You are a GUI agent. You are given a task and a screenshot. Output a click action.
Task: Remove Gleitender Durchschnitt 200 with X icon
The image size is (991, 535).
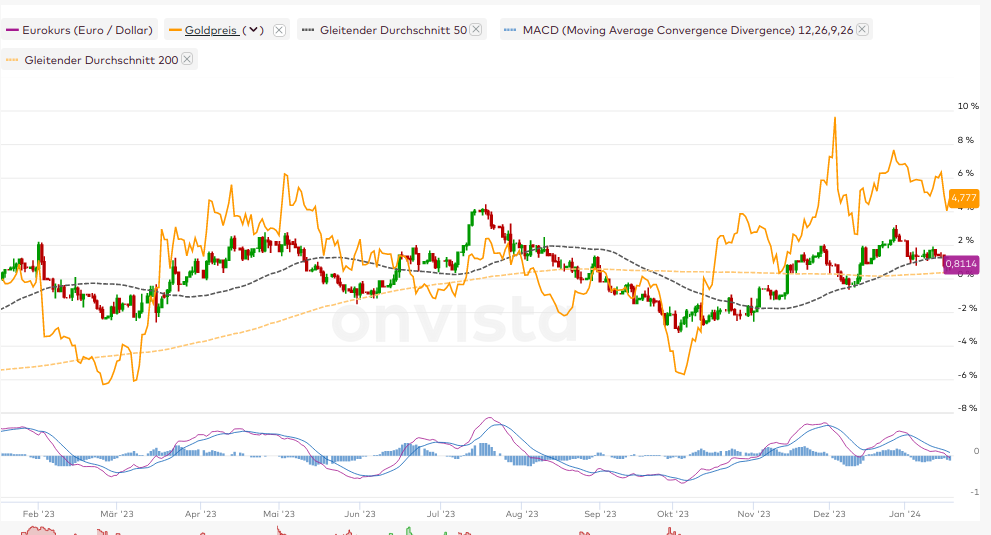[188, 60]
